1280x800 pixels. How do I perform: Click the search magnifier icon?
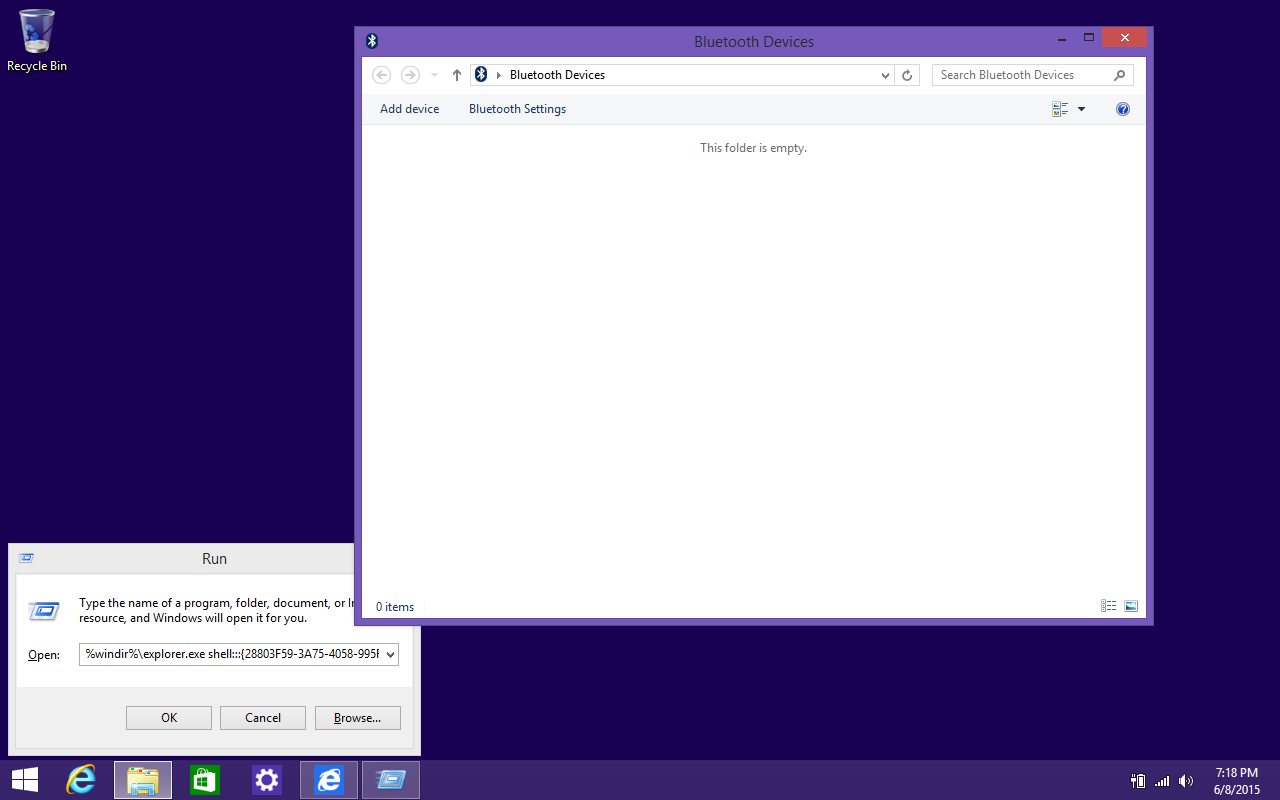[x=1119, y=75]
